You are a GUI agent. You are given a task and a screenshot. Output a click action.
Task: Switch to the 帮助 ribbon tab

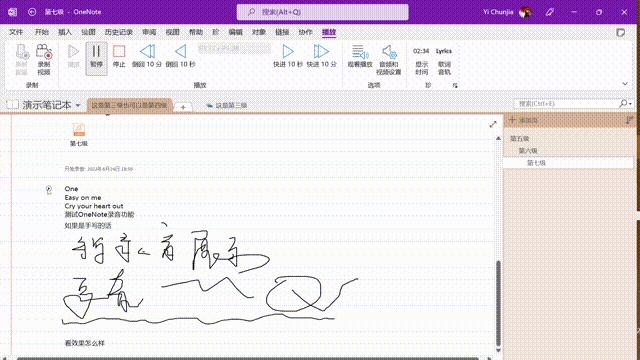point(196,32)
